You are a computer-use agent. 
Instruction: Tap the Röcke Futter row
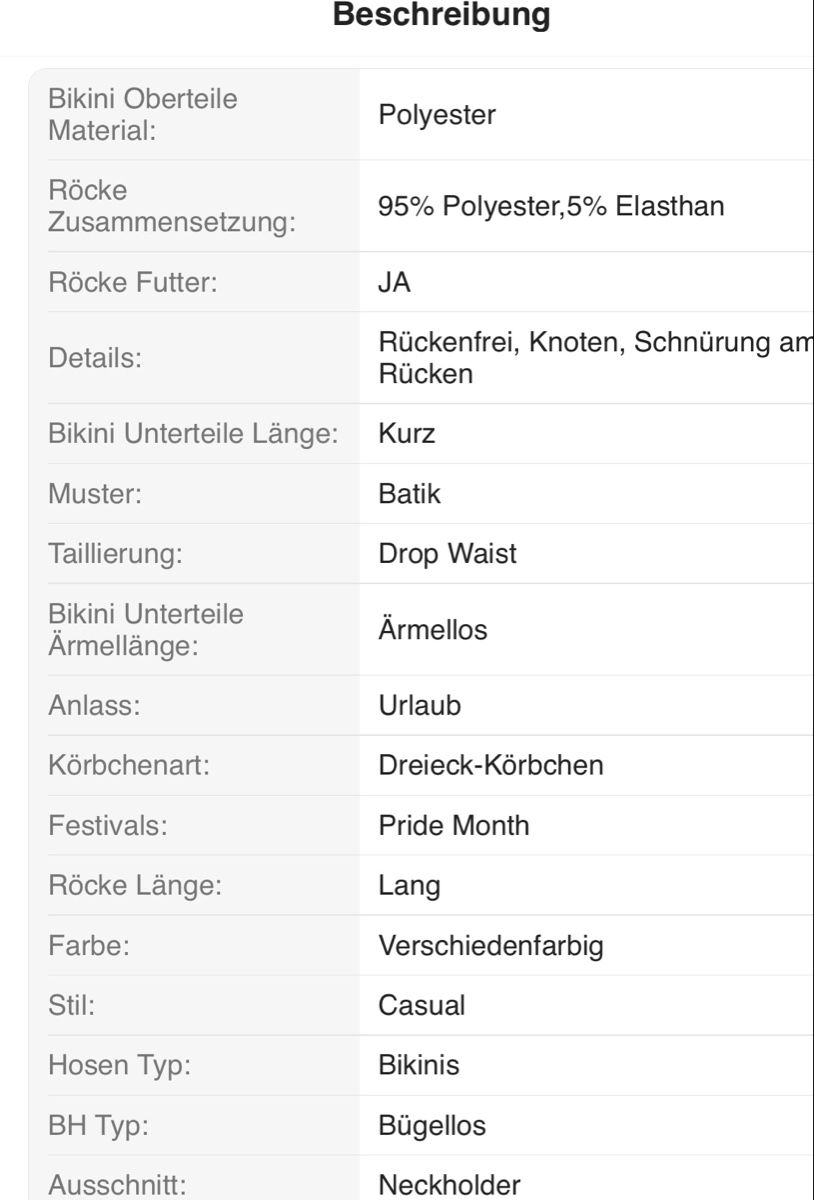(421, 283)
